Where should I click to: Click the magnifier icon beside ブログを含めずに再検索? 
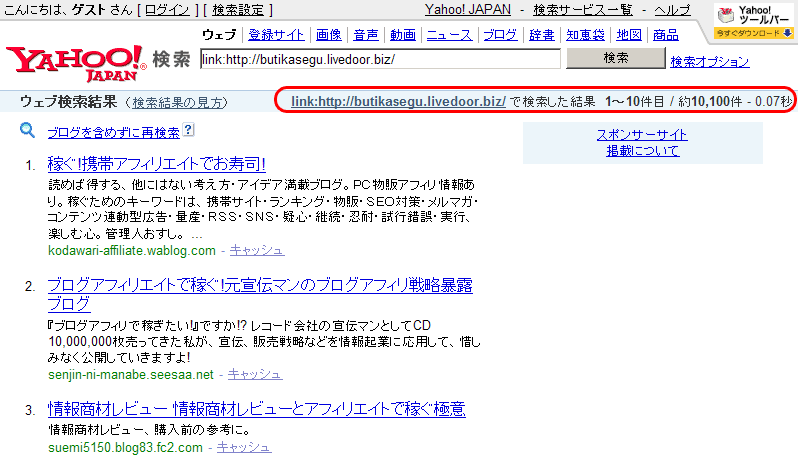27,131
